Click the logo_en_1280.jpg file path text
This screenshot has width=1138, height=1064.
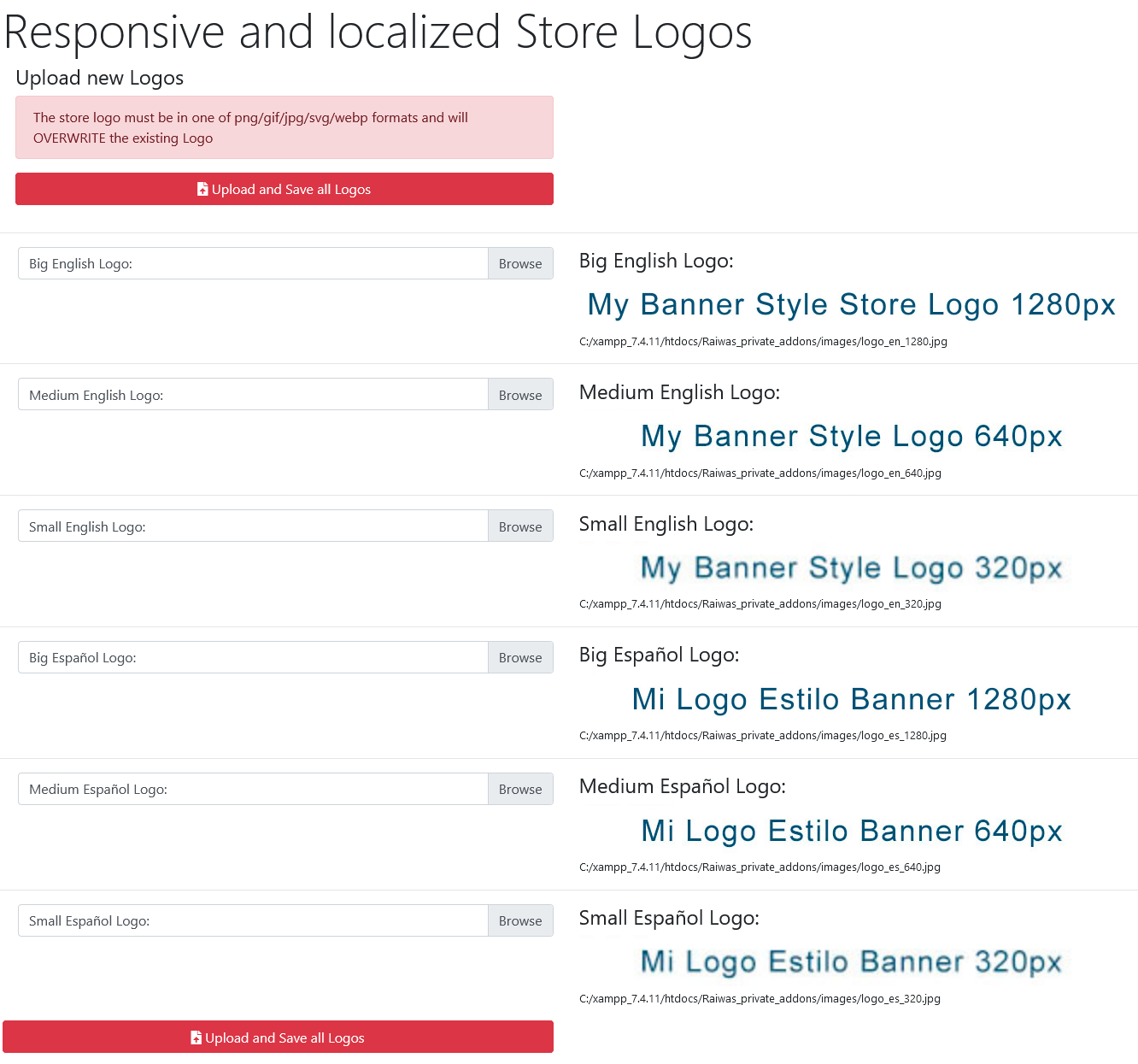pyautogui.click(x=763, y=342)
